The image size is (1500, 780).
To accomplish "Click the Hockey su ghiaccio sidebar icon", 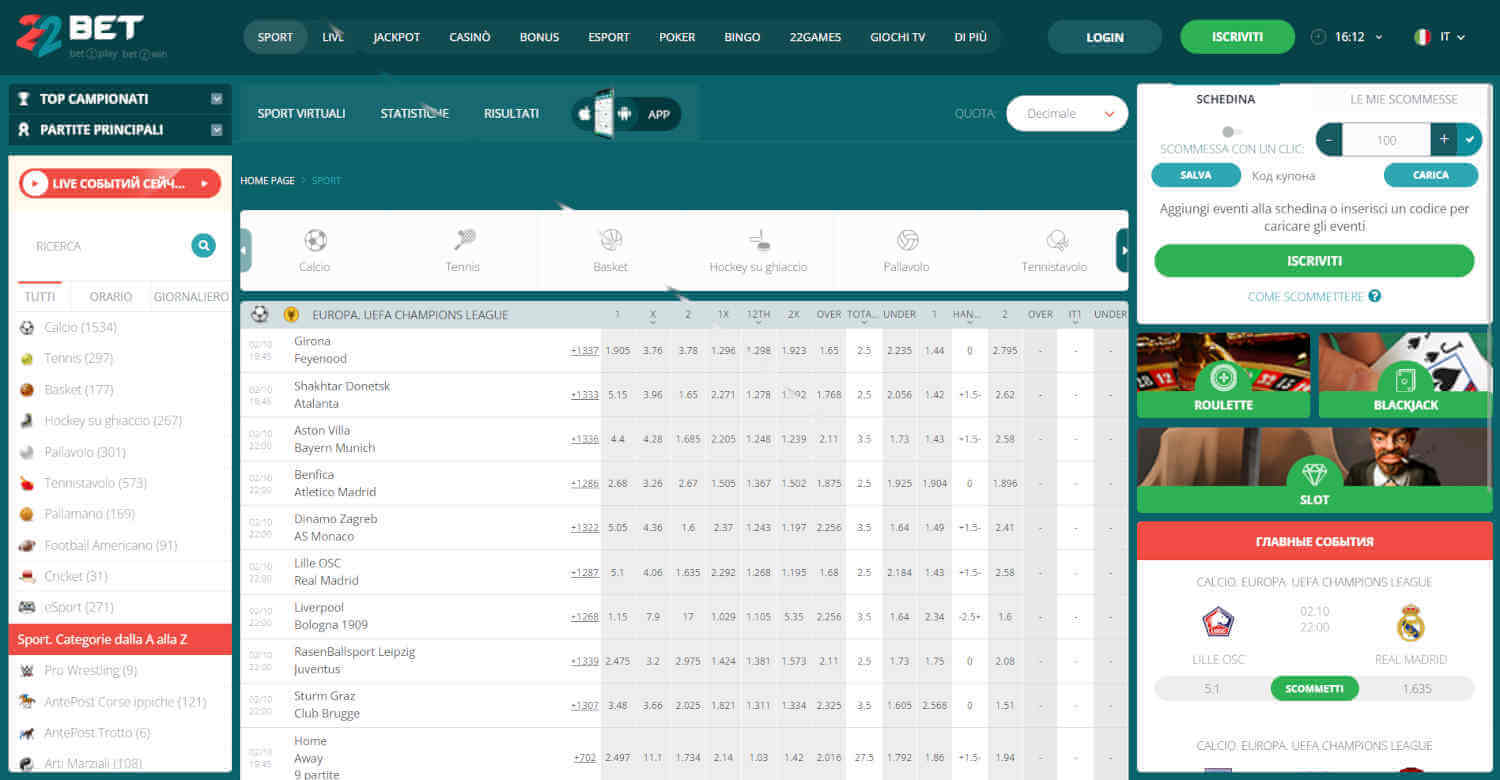I will [27, 421].
